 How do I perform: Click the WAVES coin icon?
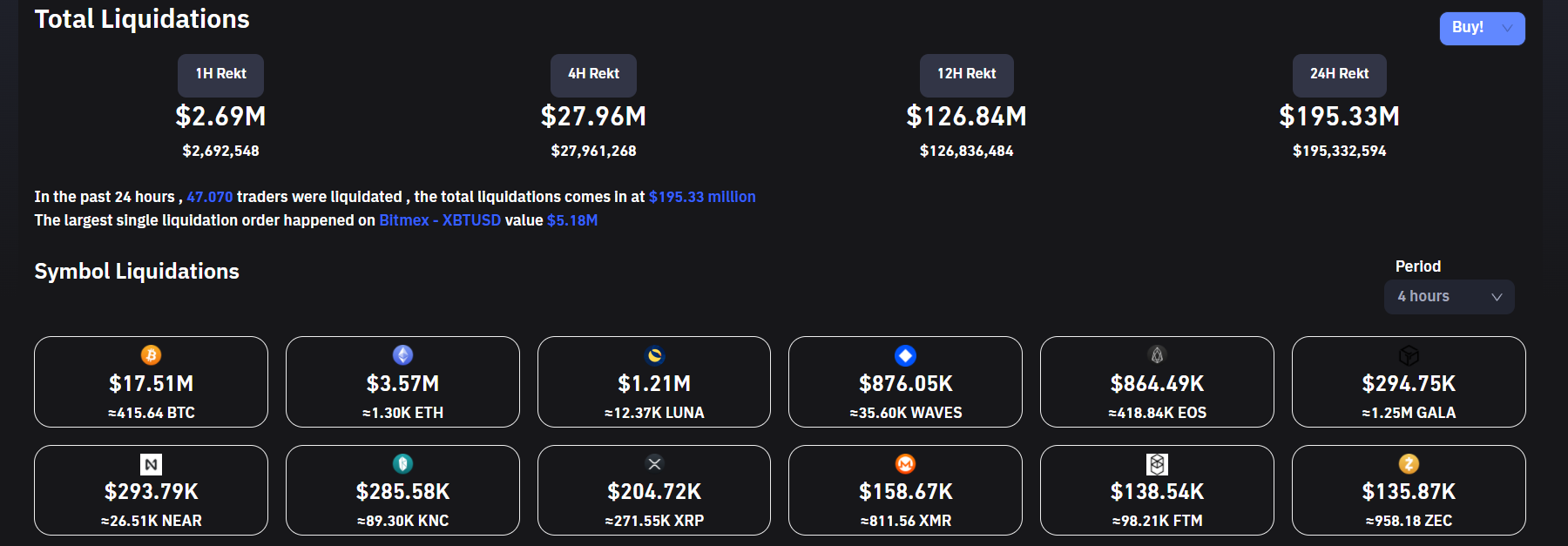905,355
